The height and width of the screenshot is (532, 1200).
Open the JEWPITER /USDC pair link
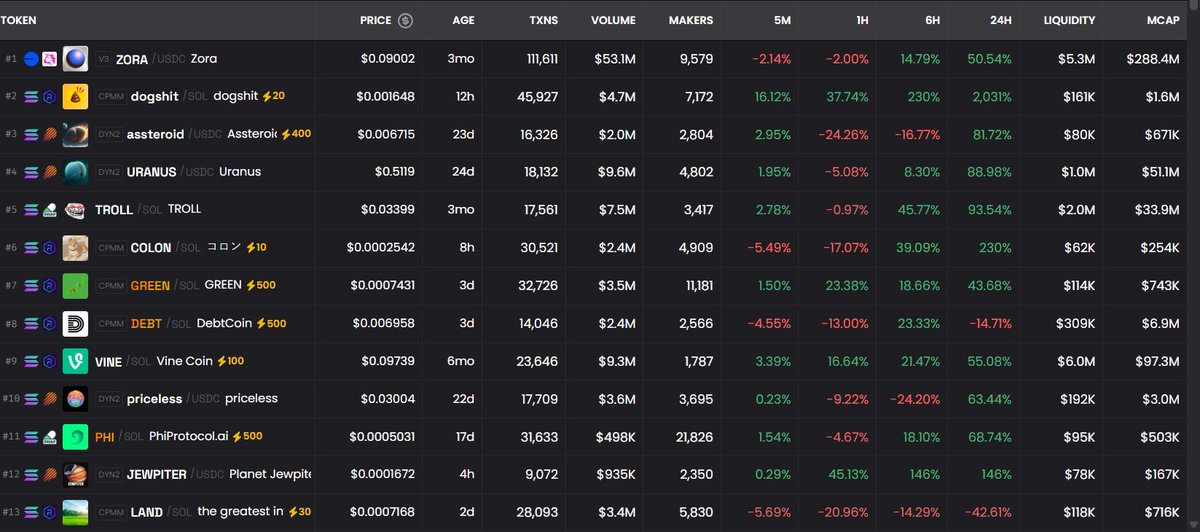pyautogui.click(x=175, y=474)
